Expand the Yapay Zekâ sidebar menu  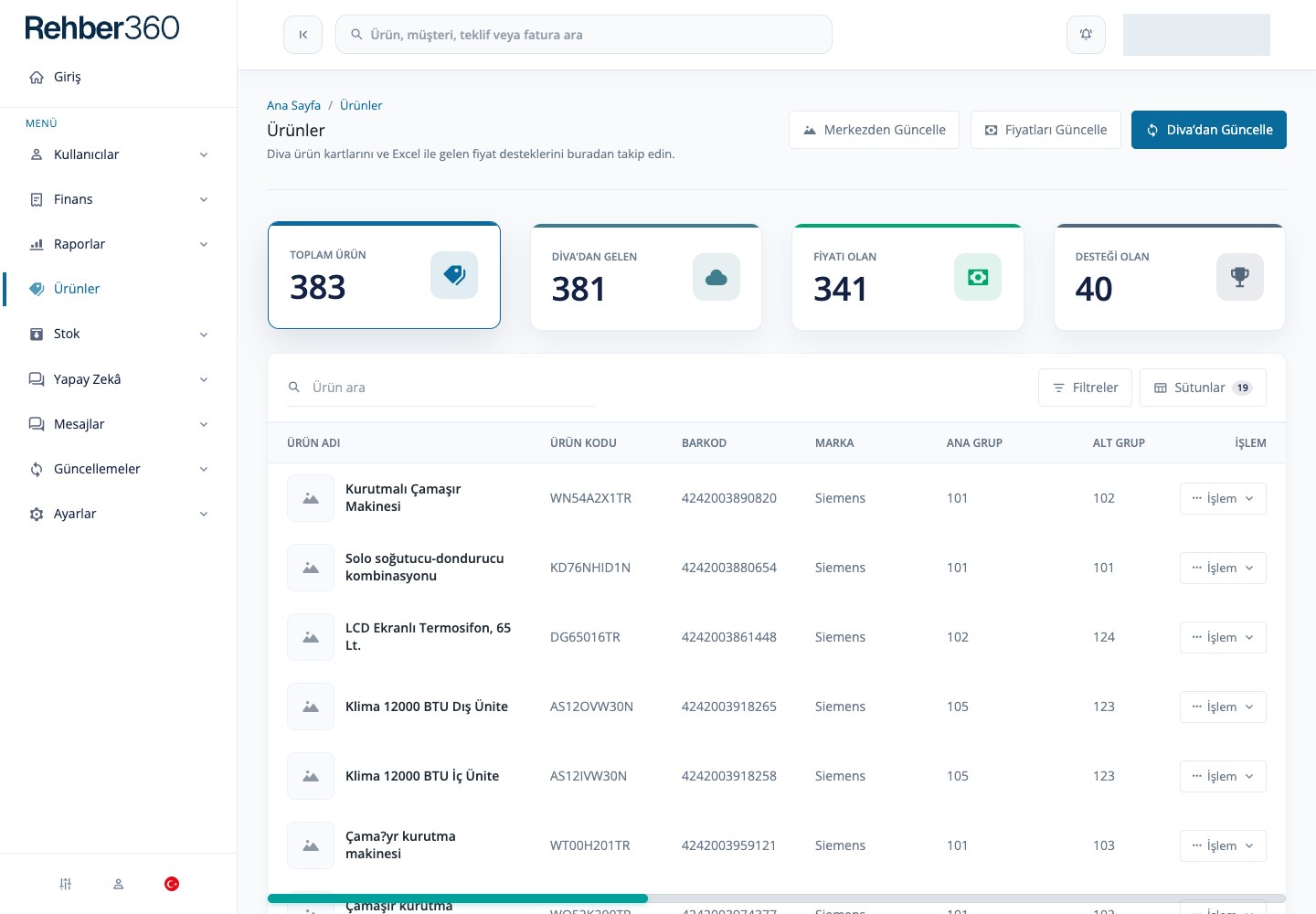point(118,379)
